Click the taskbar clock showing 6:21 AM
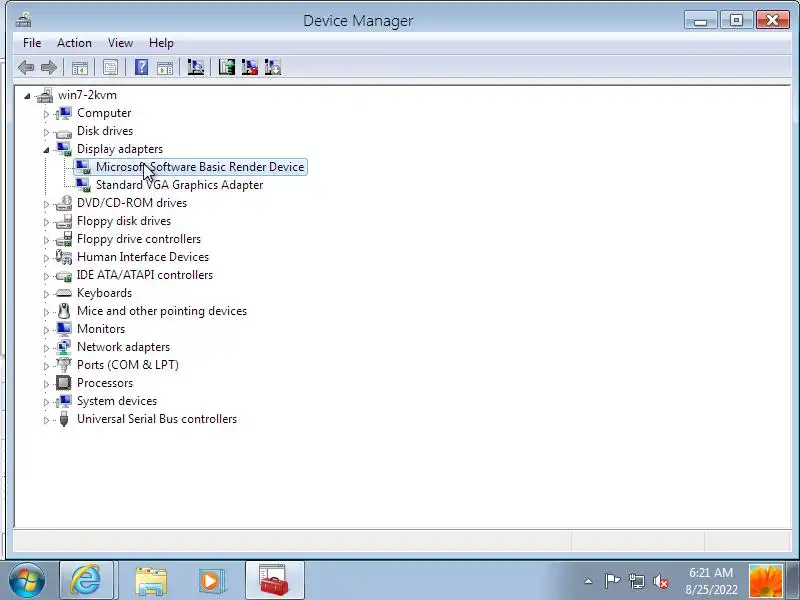This screenshot has width=800, height=600. pos(711,581)
